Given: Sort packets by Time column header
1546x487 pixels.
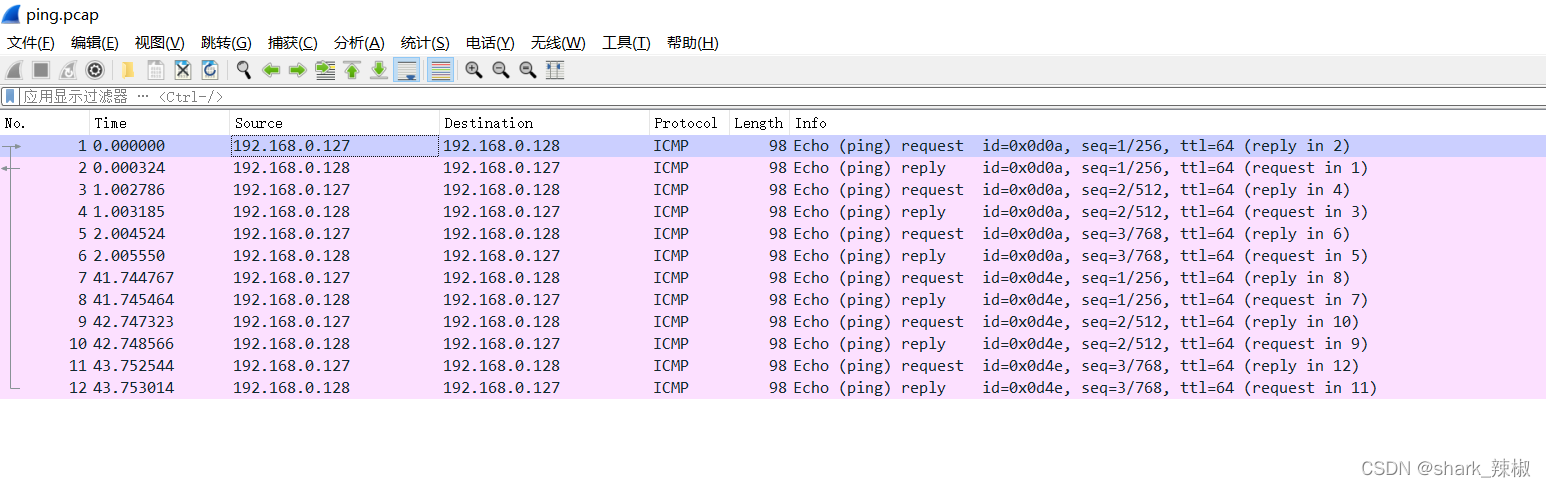Looking at the screenshot, I should (x=110, y=123).
